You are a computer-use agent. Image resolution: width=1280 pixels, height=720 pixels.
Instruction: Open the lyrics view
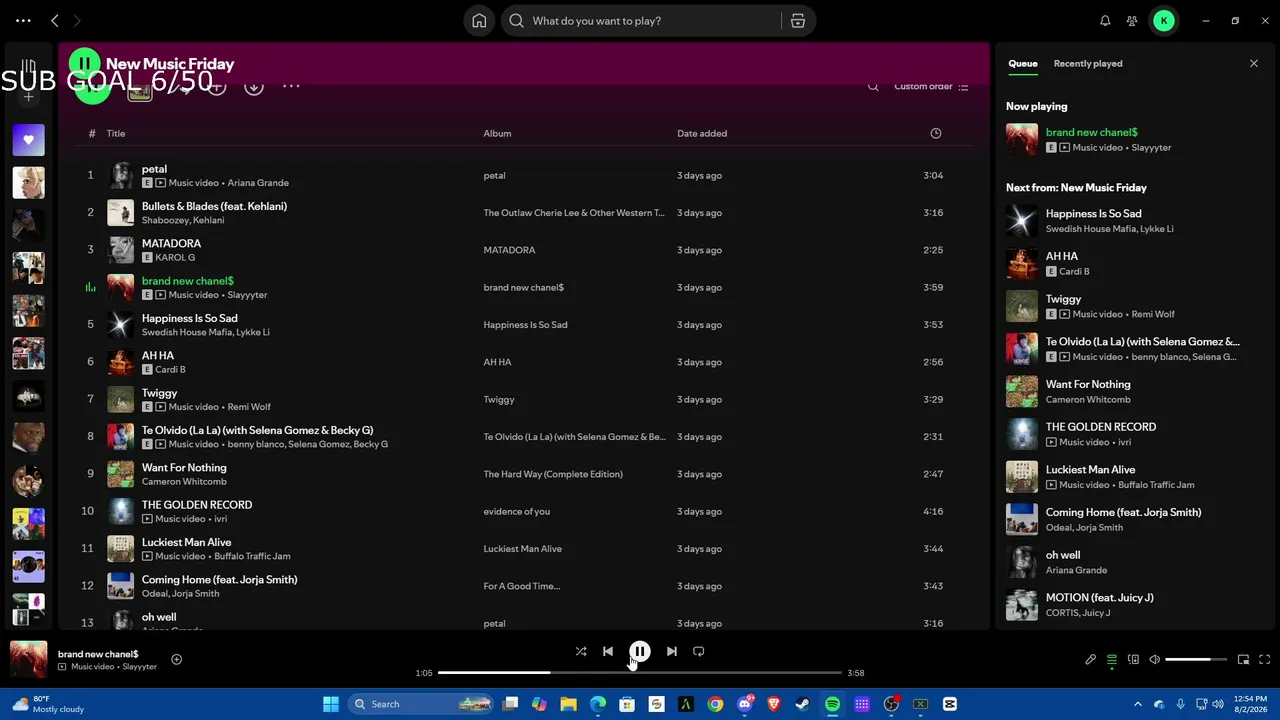1091,660
